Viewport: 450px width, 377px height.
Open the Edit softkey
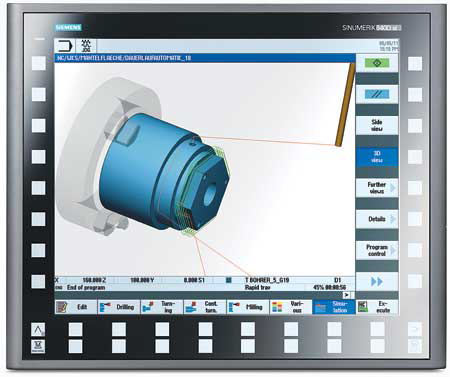tap(76, 307)
